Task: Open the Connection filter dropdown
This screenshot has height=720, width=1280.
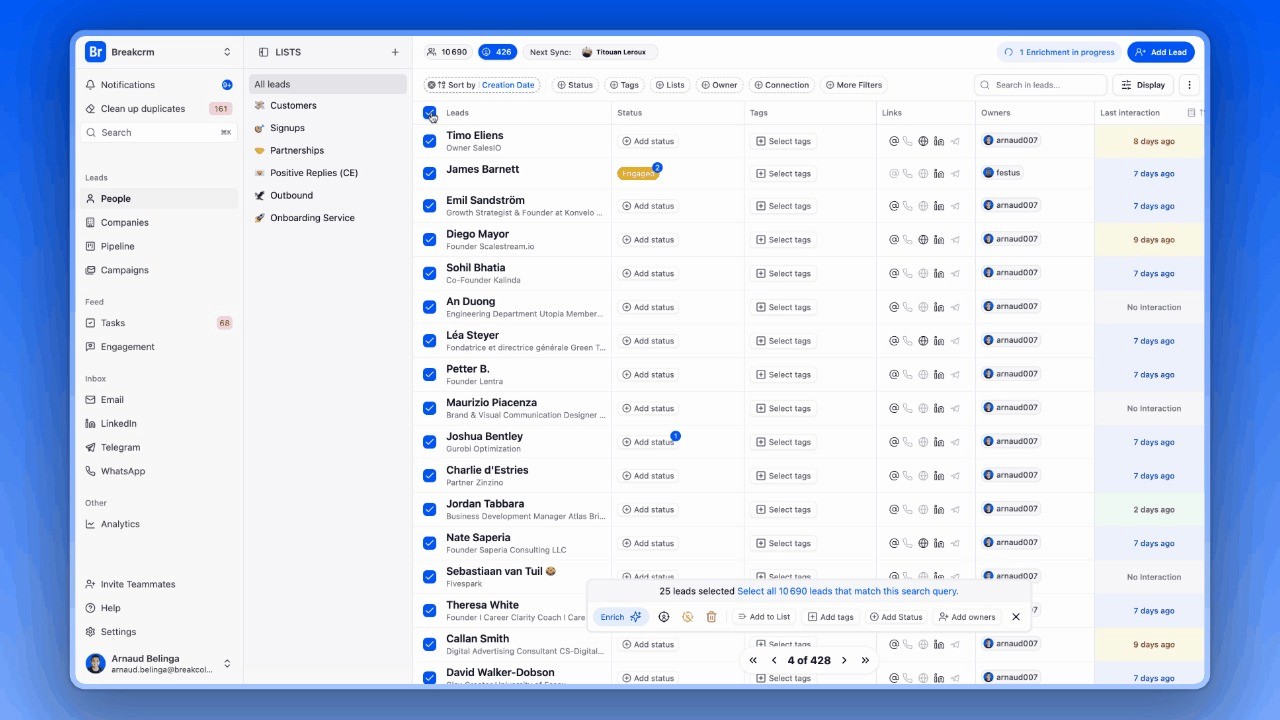Action: 782,85
